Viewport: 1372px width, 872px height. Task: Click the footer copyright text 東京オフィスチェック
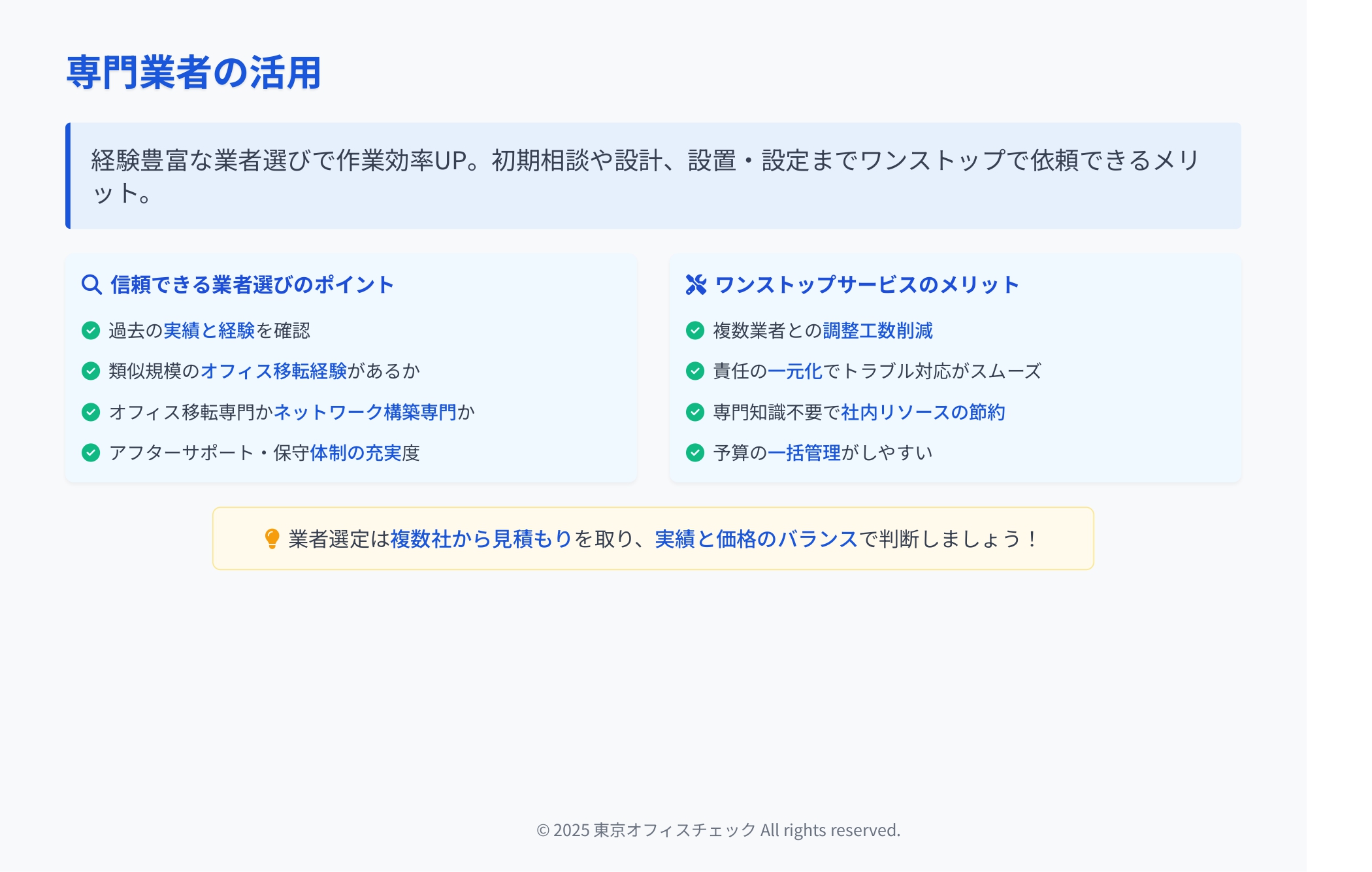coord(674,830)
